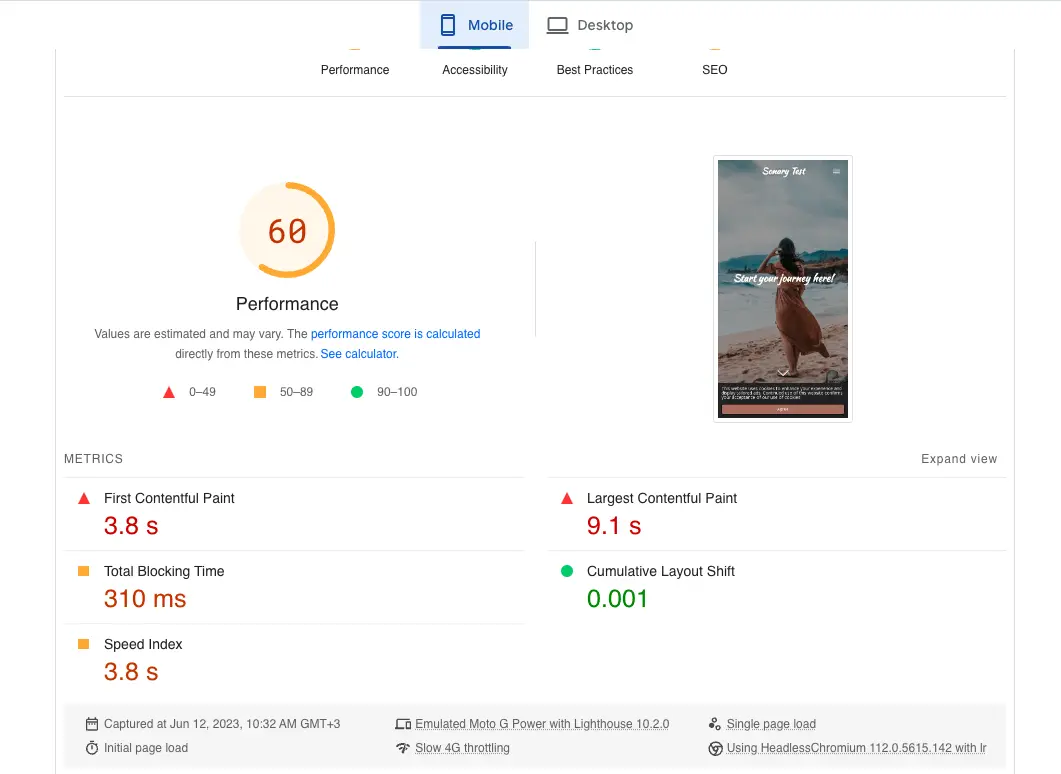
Task: Switch to the Mobile tab
Action: (474, 25)
